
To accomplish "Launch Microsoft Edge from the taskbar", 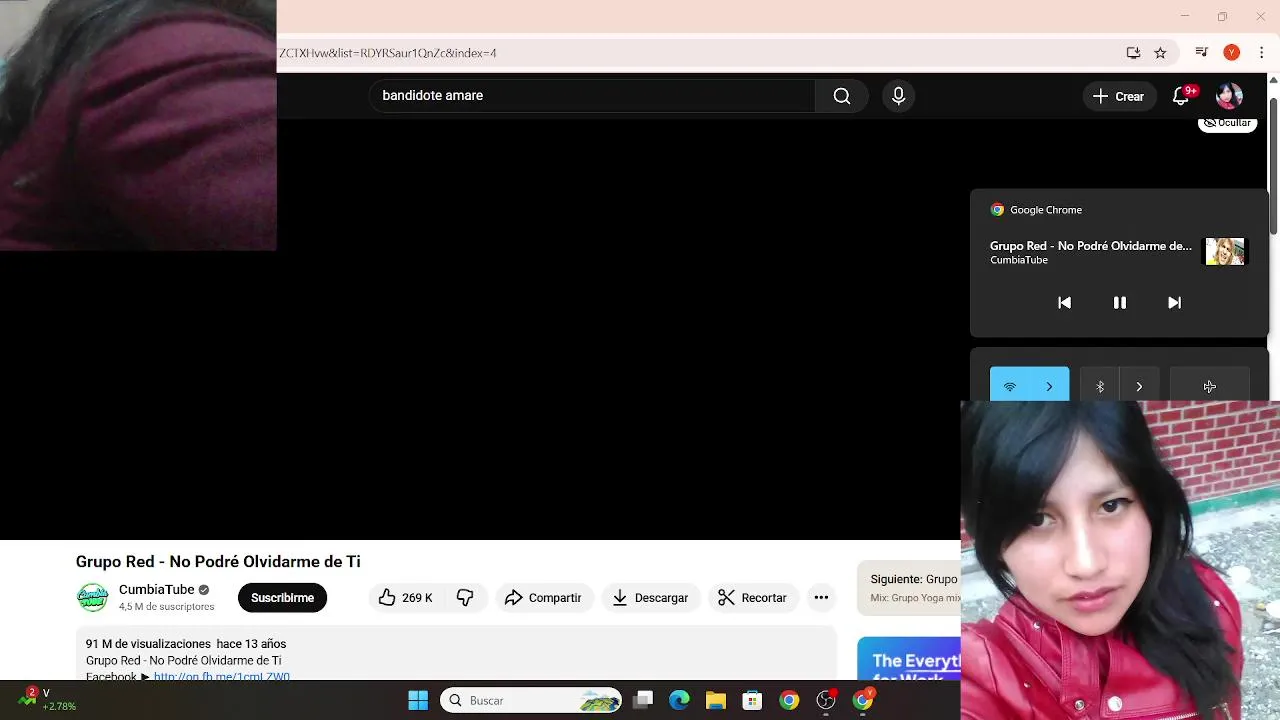I will pyautogui.click(x=679, y=700).
